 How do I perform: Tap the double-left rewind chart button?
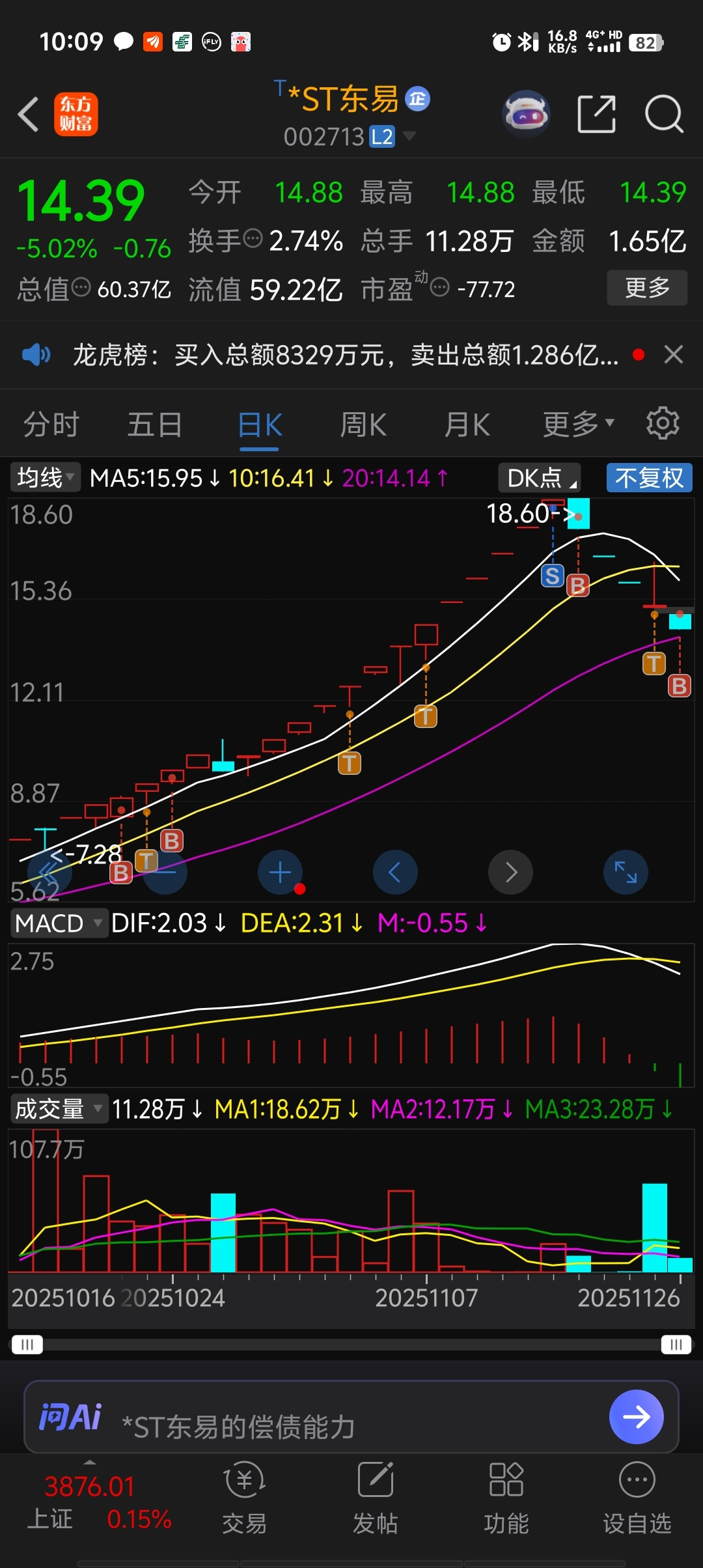click(49, 872)
